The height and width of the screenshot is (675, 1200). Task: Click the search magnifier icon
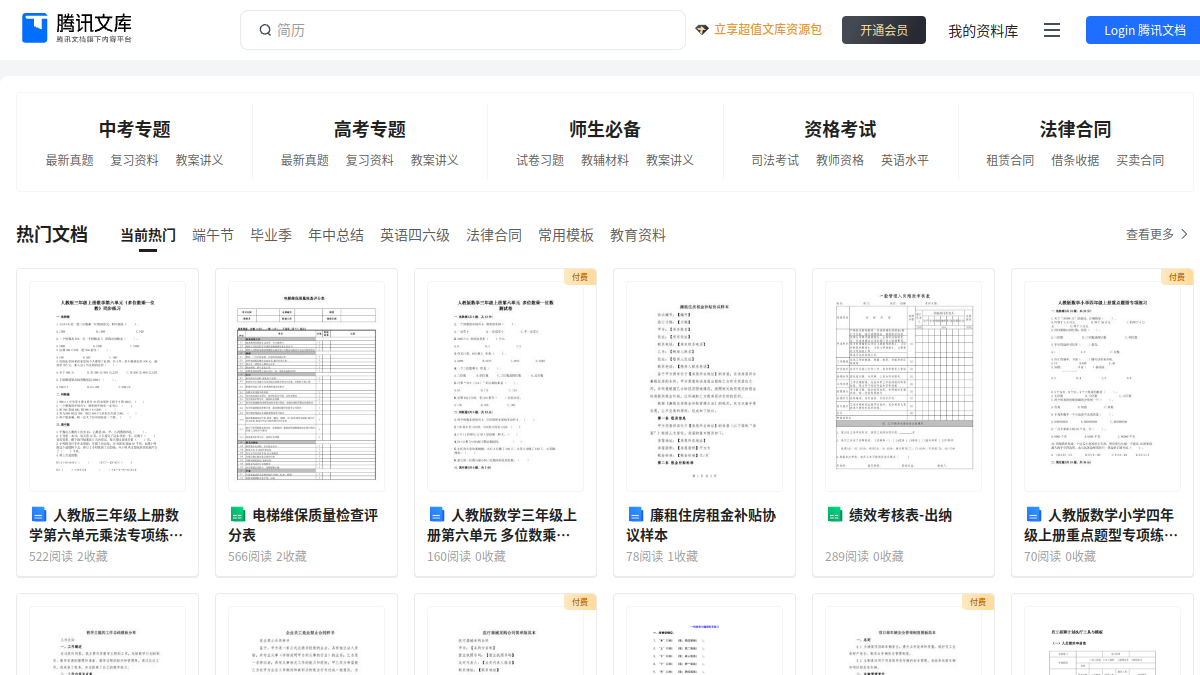(265, 30)
